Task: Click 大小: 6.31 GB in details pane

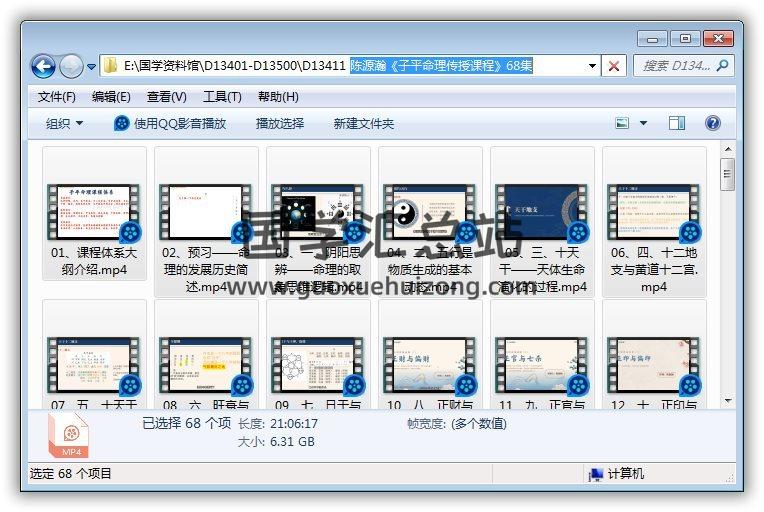Action: [x=276, y=441]
